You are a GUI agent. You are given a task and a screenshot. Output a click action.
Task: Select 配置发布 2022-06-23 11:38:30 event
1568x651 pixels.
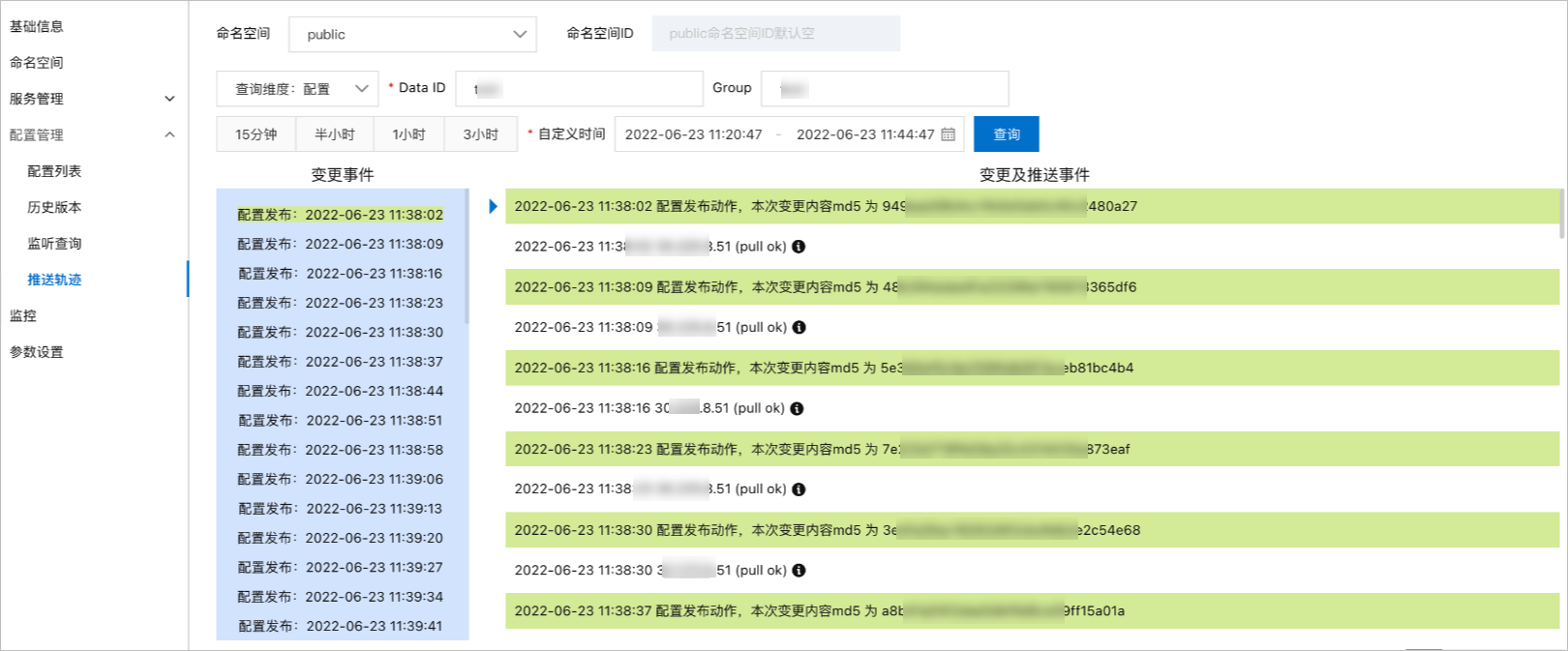click(341, 332)
